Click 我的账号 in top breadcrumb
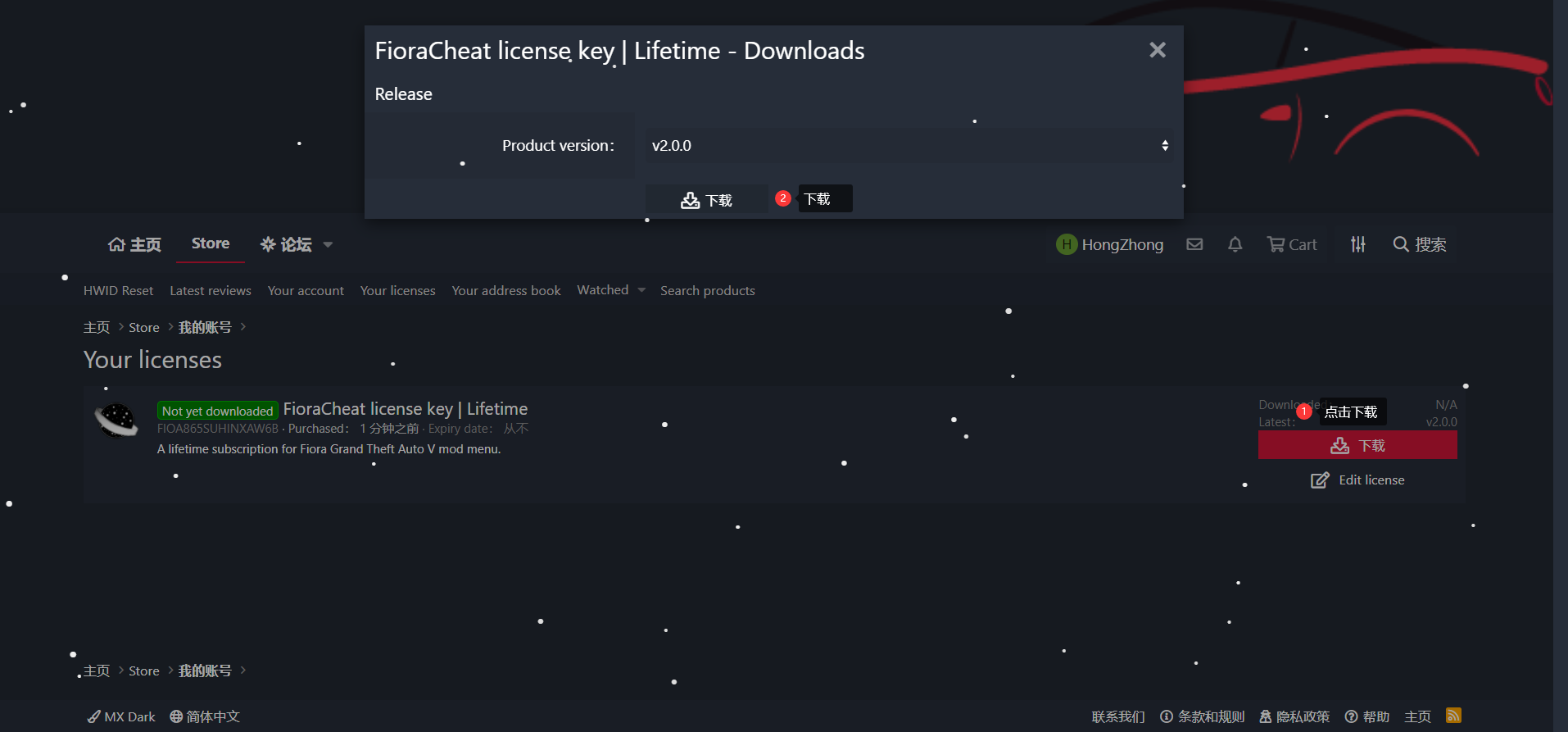Image resolution: width=1568 pixels, height=732 pixels. pyautogui.click(x=205, y=327)
